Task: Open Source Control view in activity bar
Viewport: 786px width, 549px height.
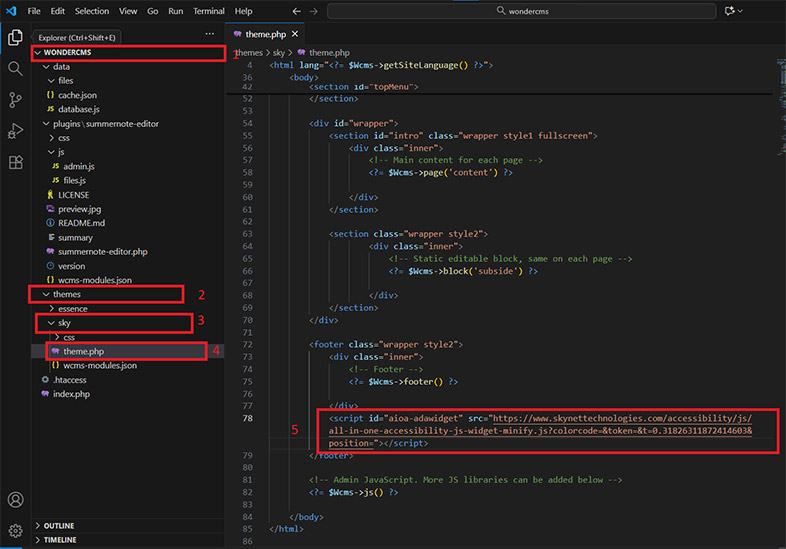Action: [x=16, y=100]
